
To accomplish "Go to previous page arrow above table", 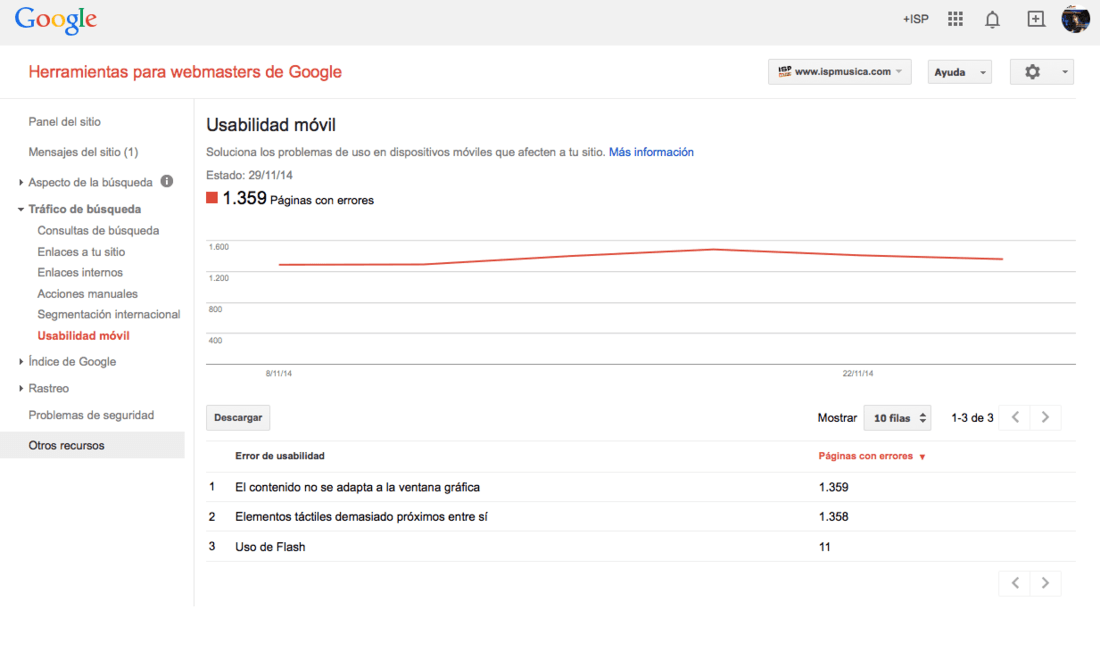I will click(1014, 417).
